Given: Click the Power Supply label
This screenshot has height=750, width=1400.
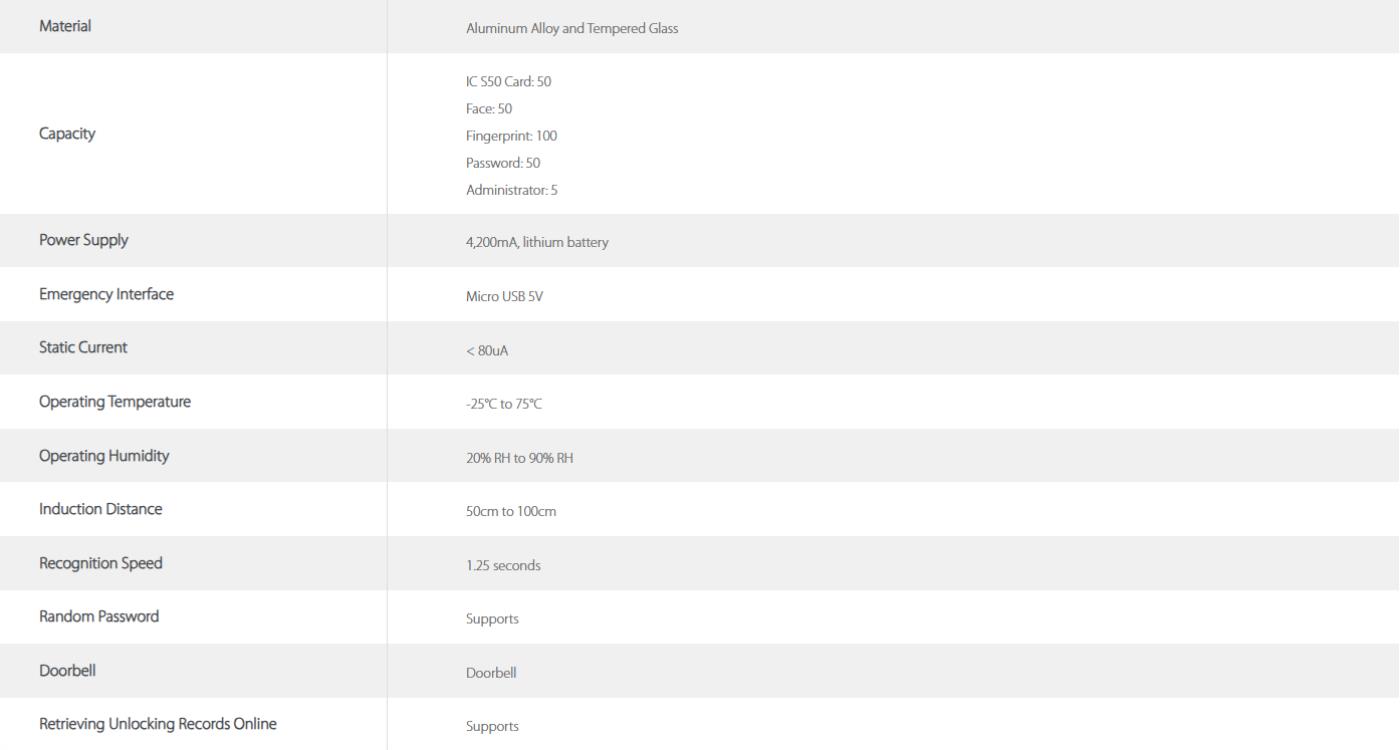Looking at the screenshot, I should pyautogui.click(x=83, y=240).
